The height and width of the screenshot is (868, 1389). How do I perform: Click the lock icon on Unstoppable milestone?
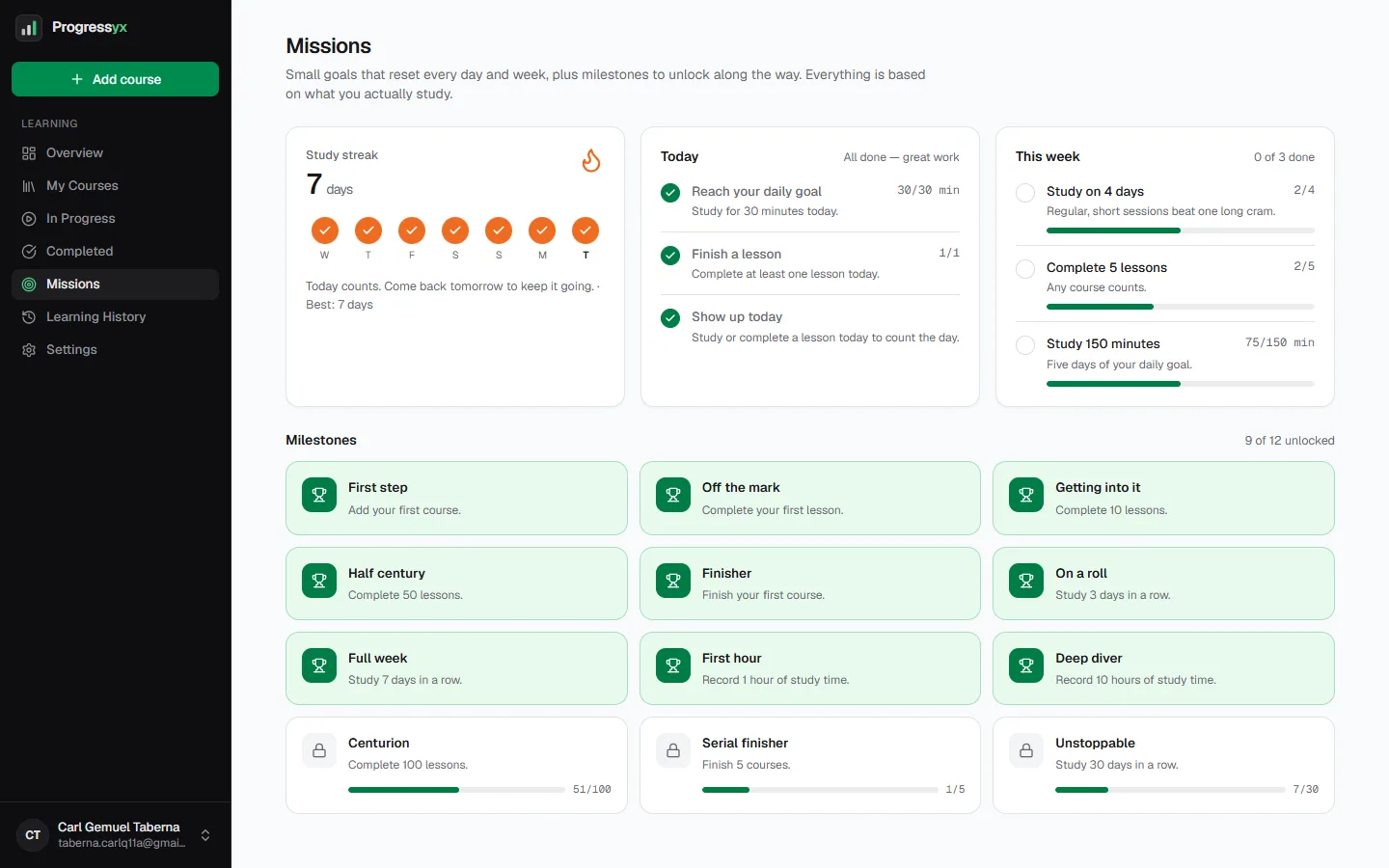[1026, 750]
